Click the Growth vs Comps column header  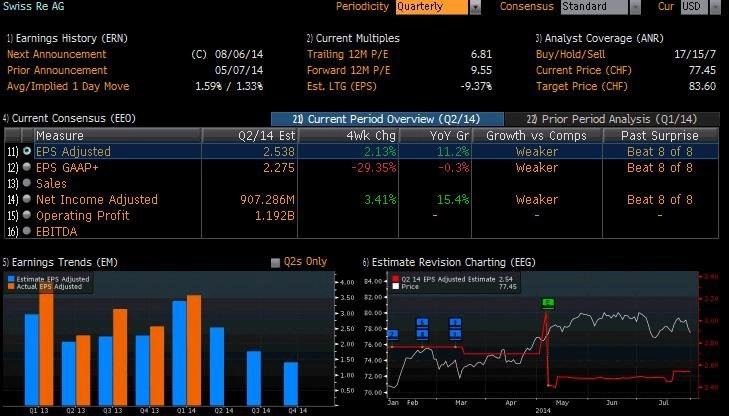tap(537, 135)
